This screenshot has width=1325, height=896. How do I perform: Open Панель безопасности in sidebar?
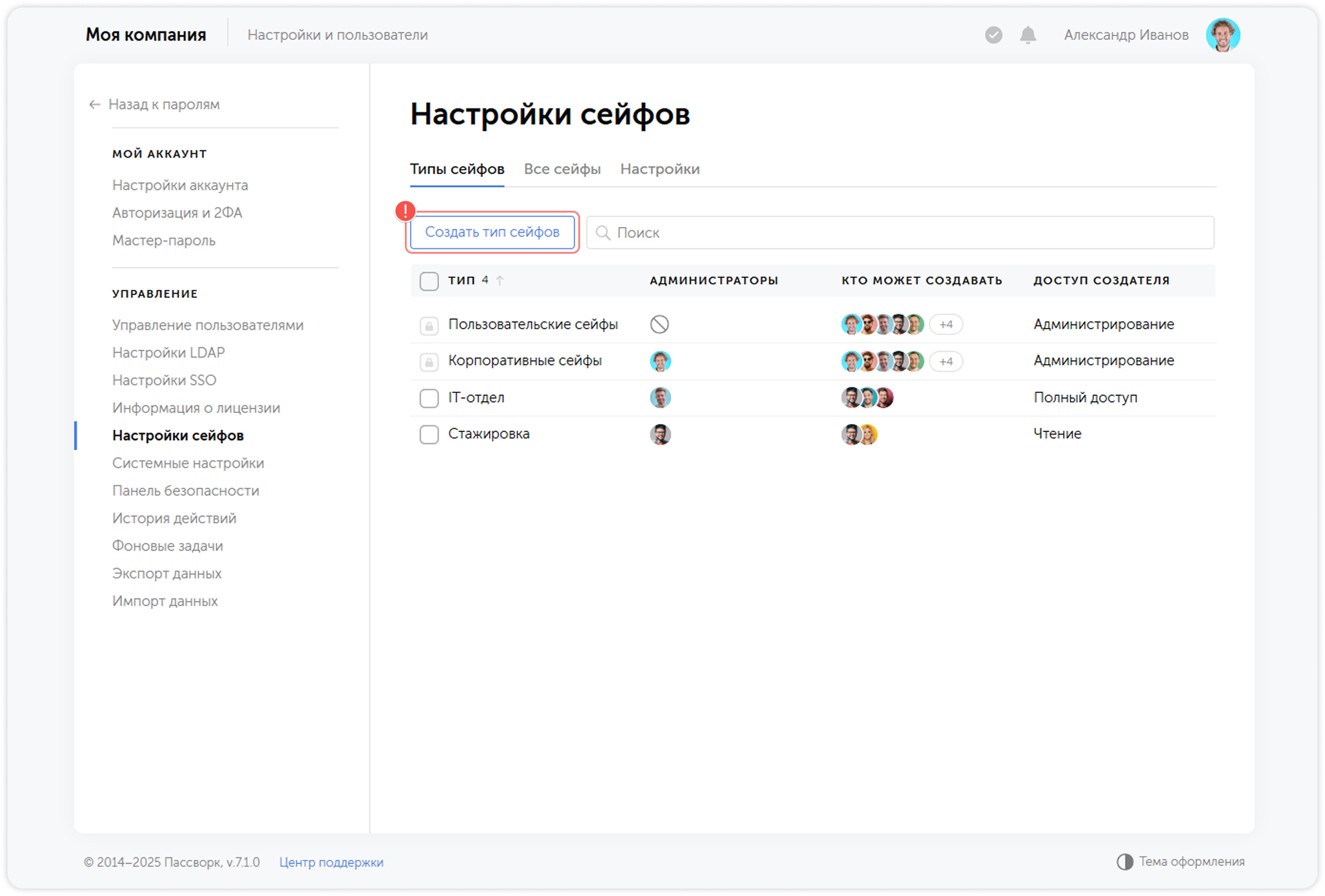coord(186,491)
